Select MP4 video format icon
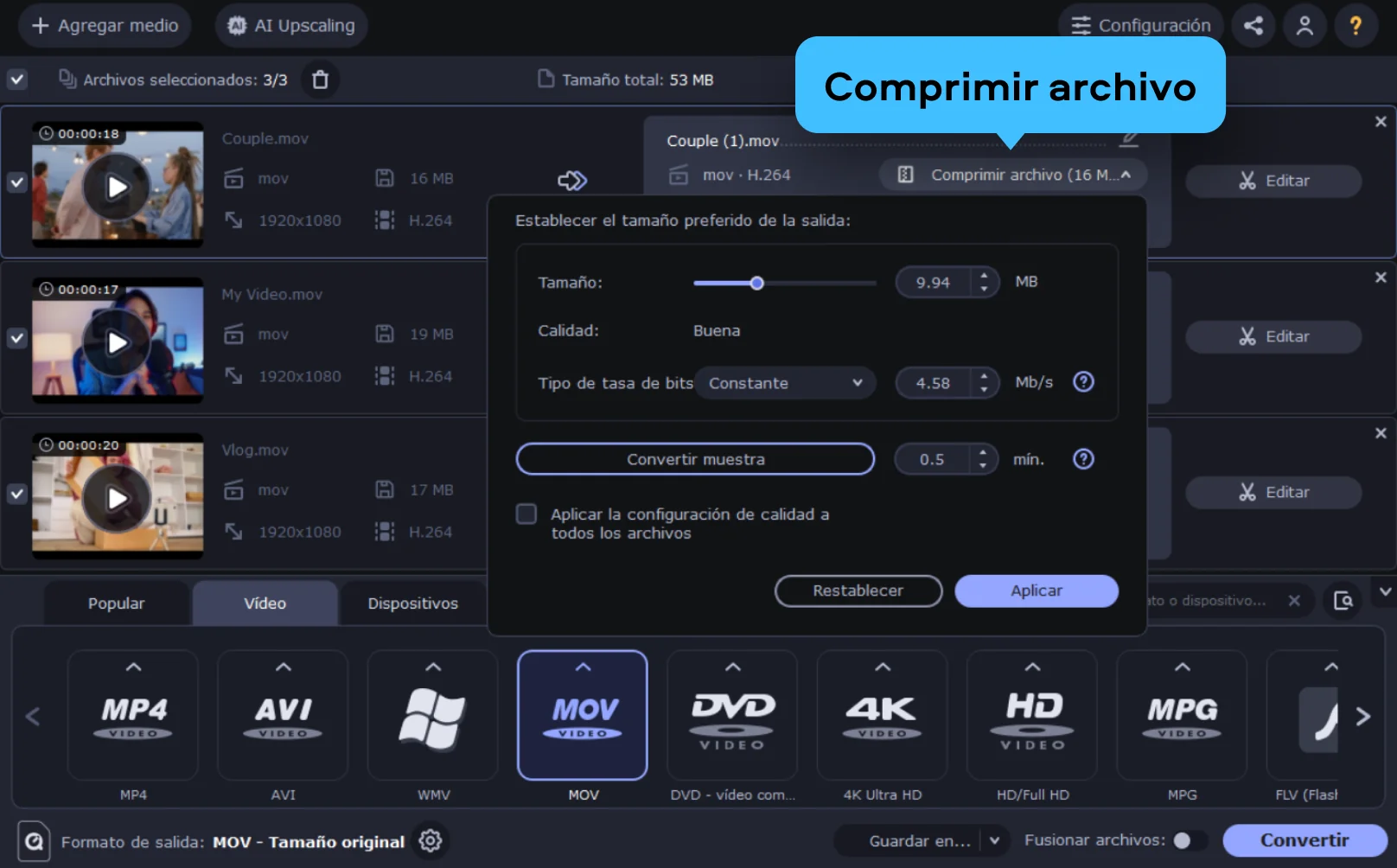Screen dimensions: 1397x868 click(133, 716)
